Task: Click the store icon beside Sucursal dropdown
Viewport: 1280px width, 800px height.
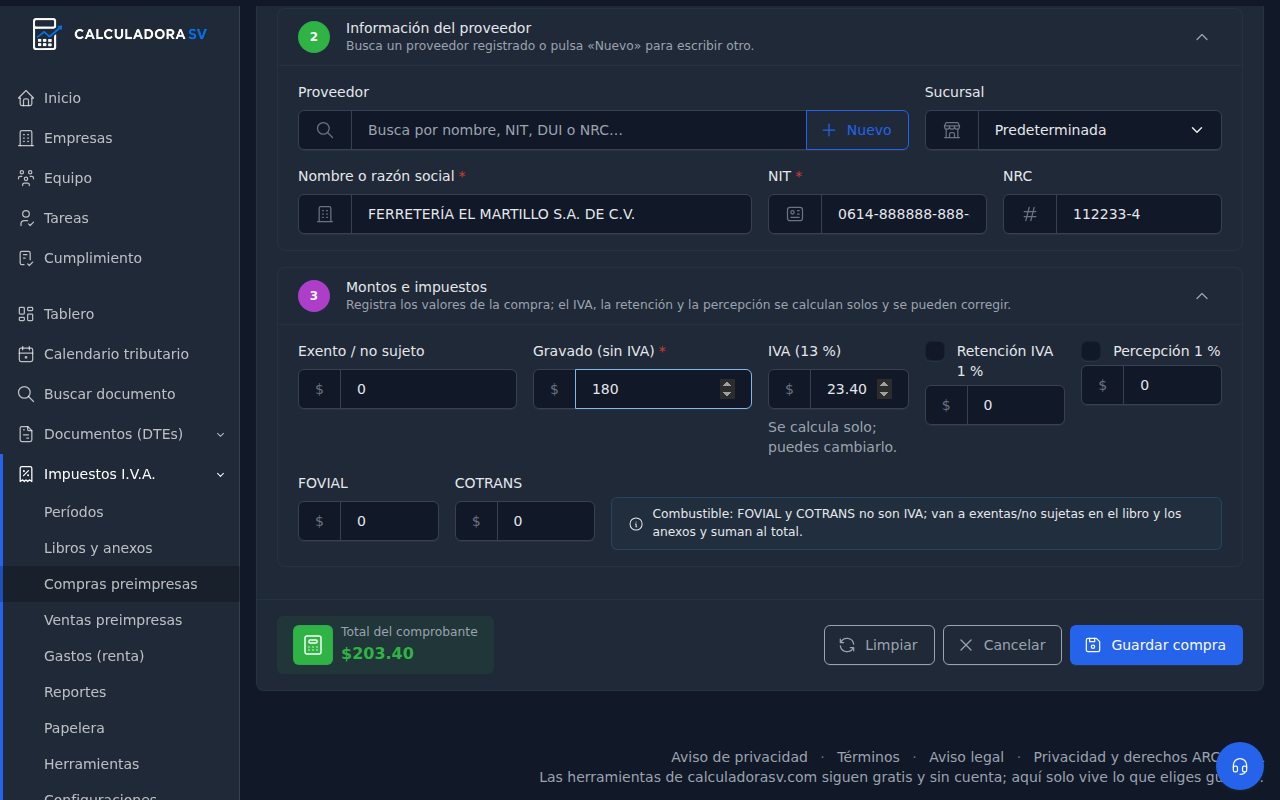Action: click(x=952, y=130)
